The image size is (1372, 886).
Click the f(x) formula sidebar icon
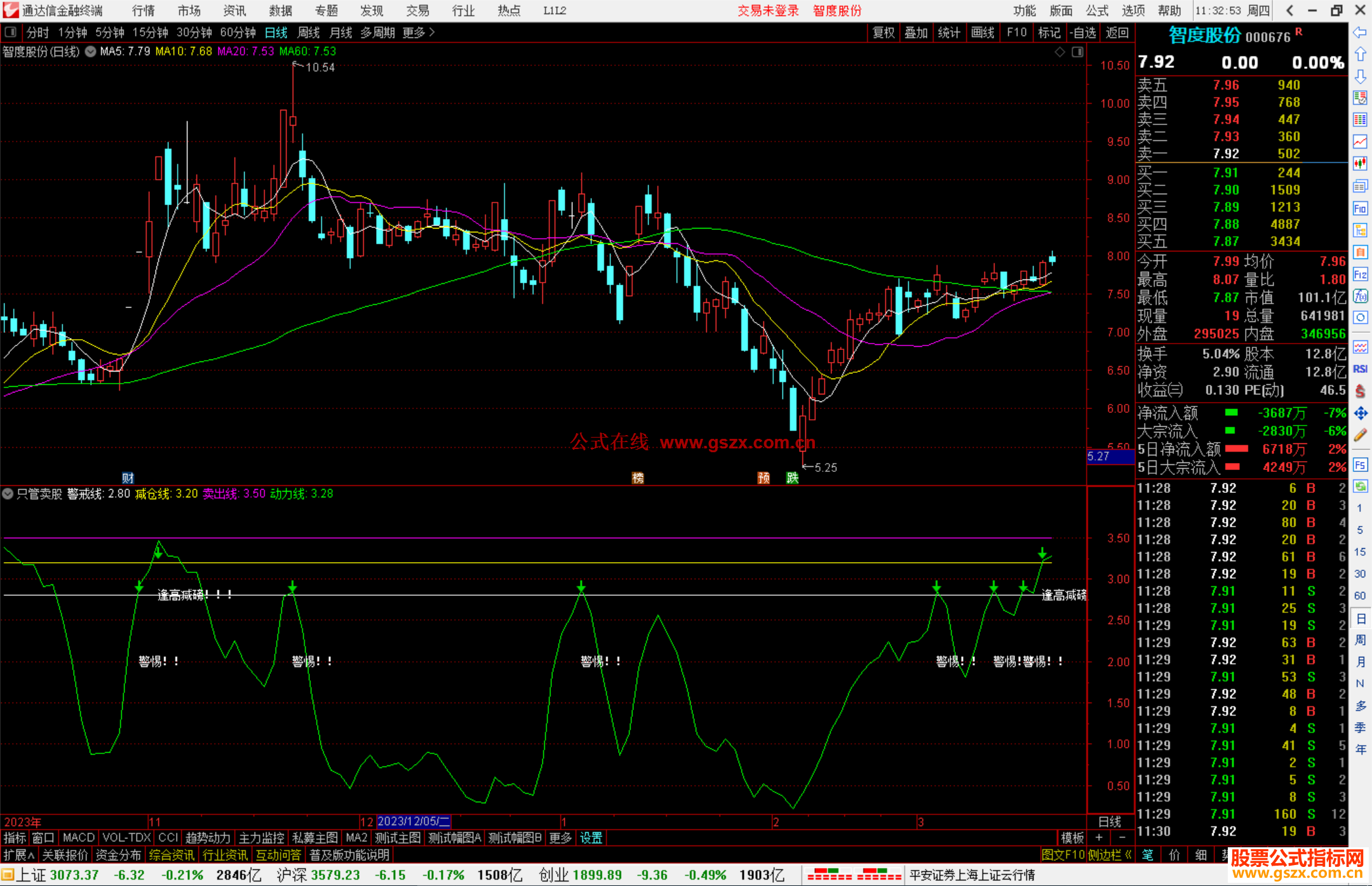coord(1360,296)
